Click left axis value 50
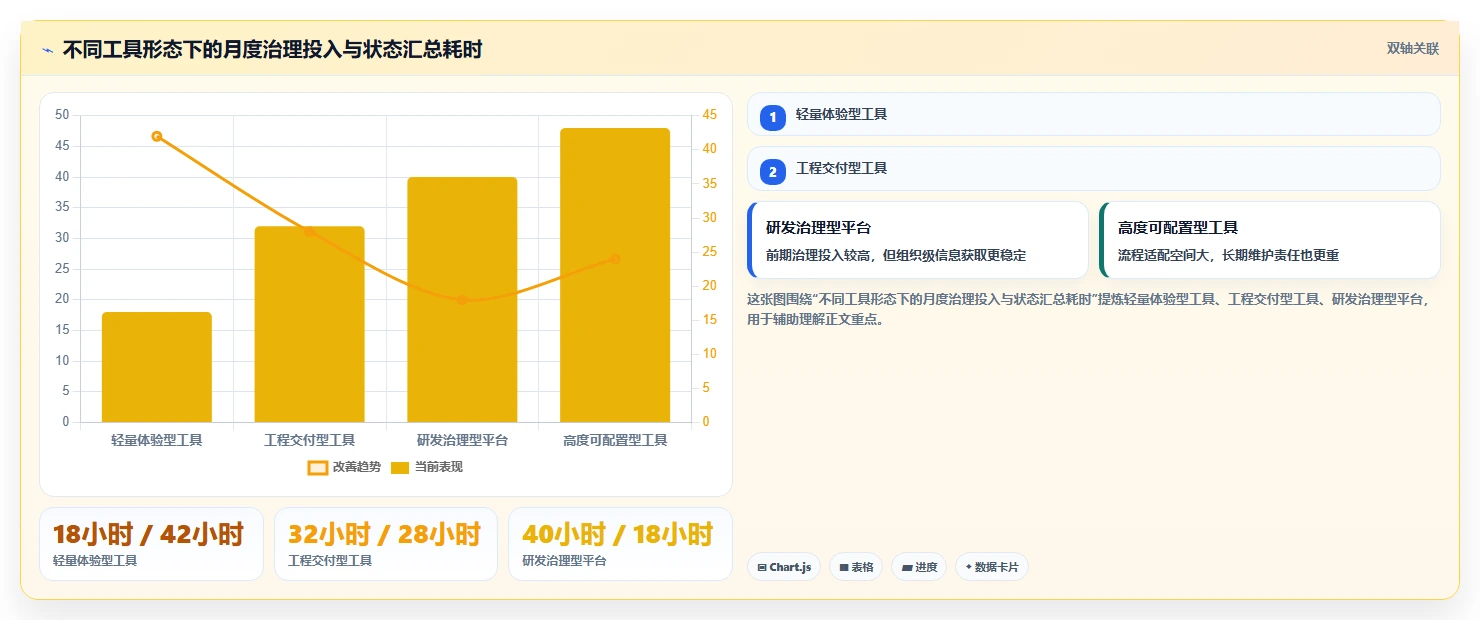 tap(62, 115)
